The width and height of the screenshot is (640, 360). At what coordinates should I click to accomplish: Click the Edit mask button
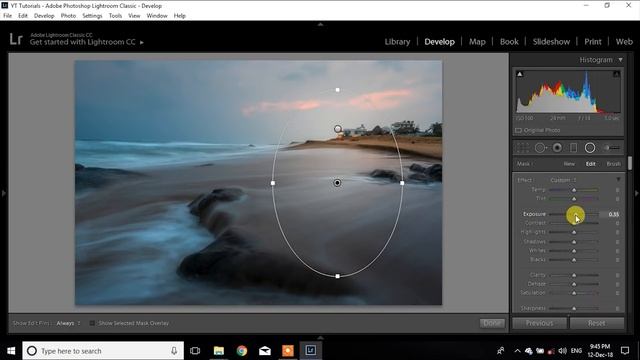point(591,164)
